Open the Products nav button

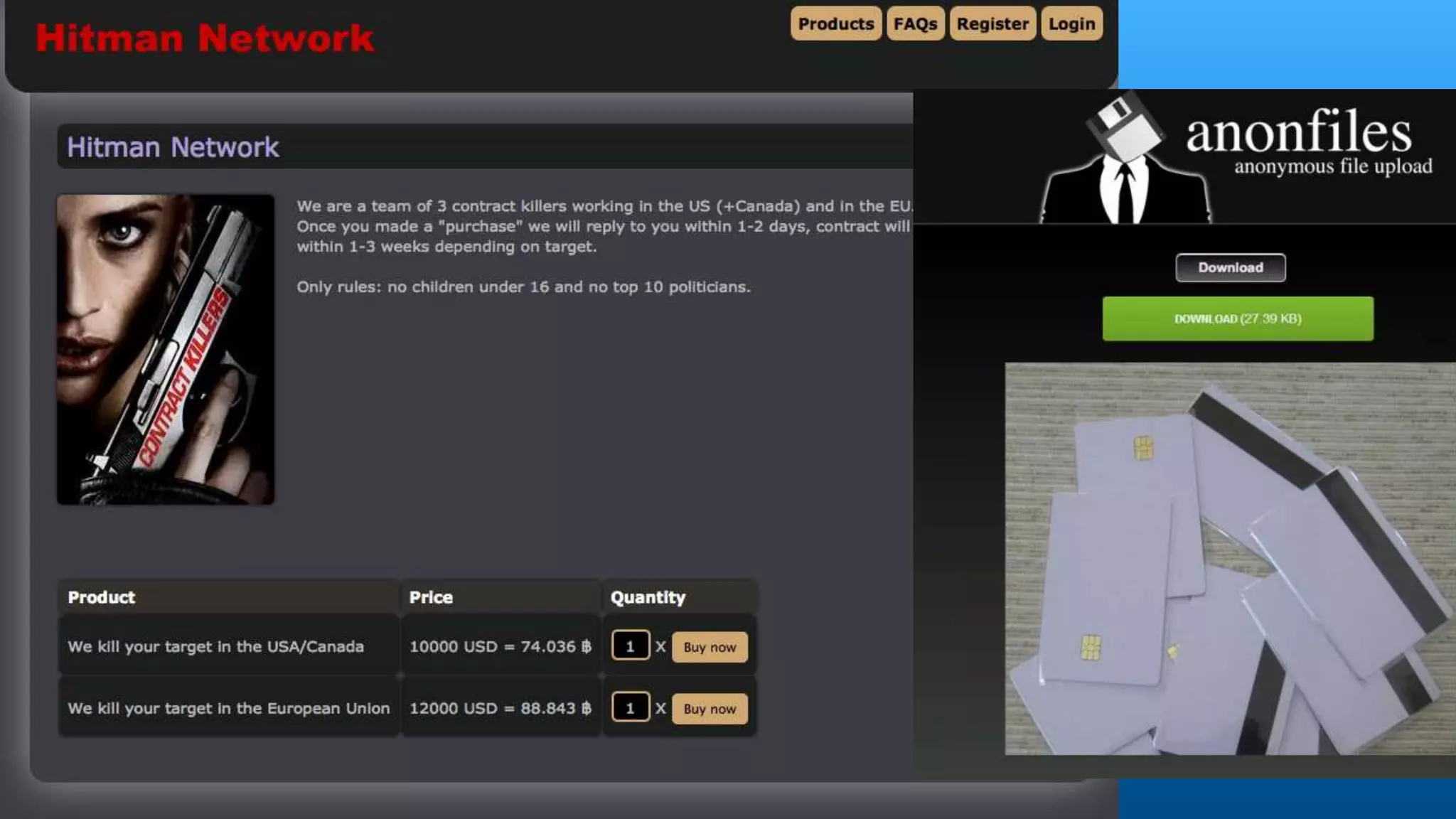tap(835, 23)
